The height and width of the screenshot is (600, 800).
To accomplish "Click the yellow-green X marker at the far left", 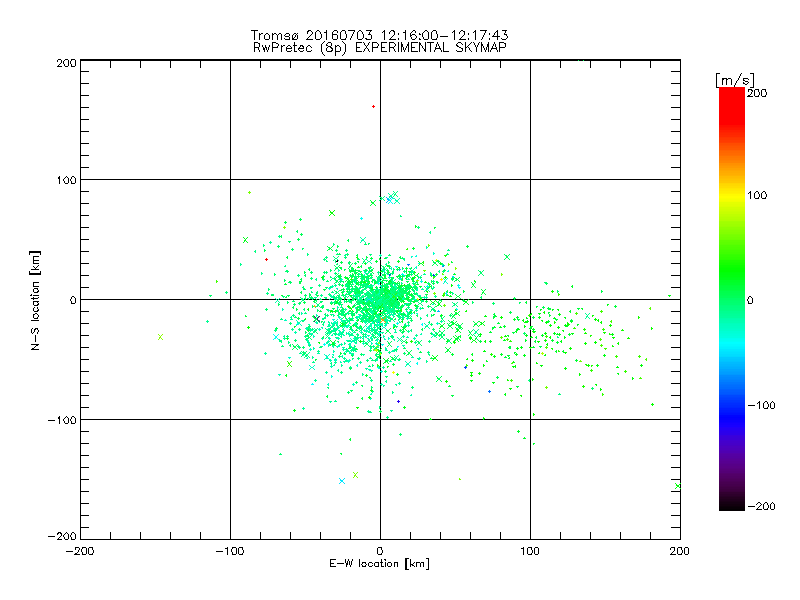I will (161, 337).
